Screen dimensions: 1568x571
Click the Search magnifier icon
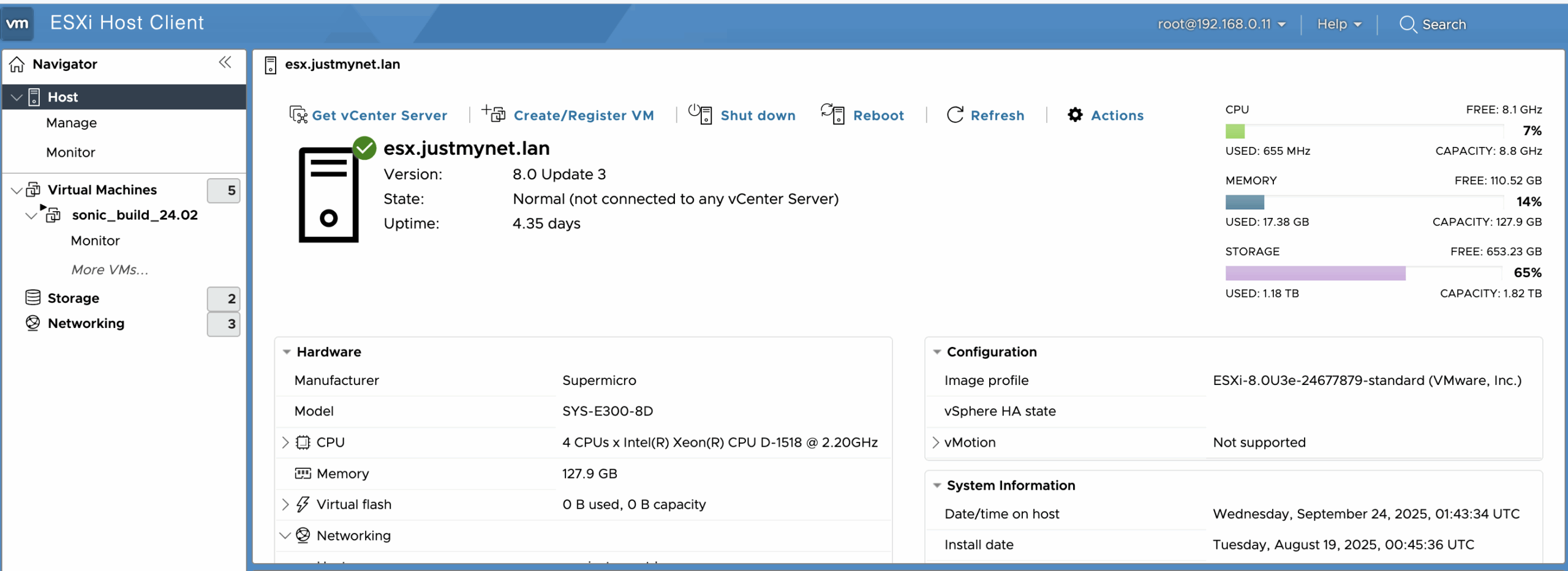tap(1408, 24)
